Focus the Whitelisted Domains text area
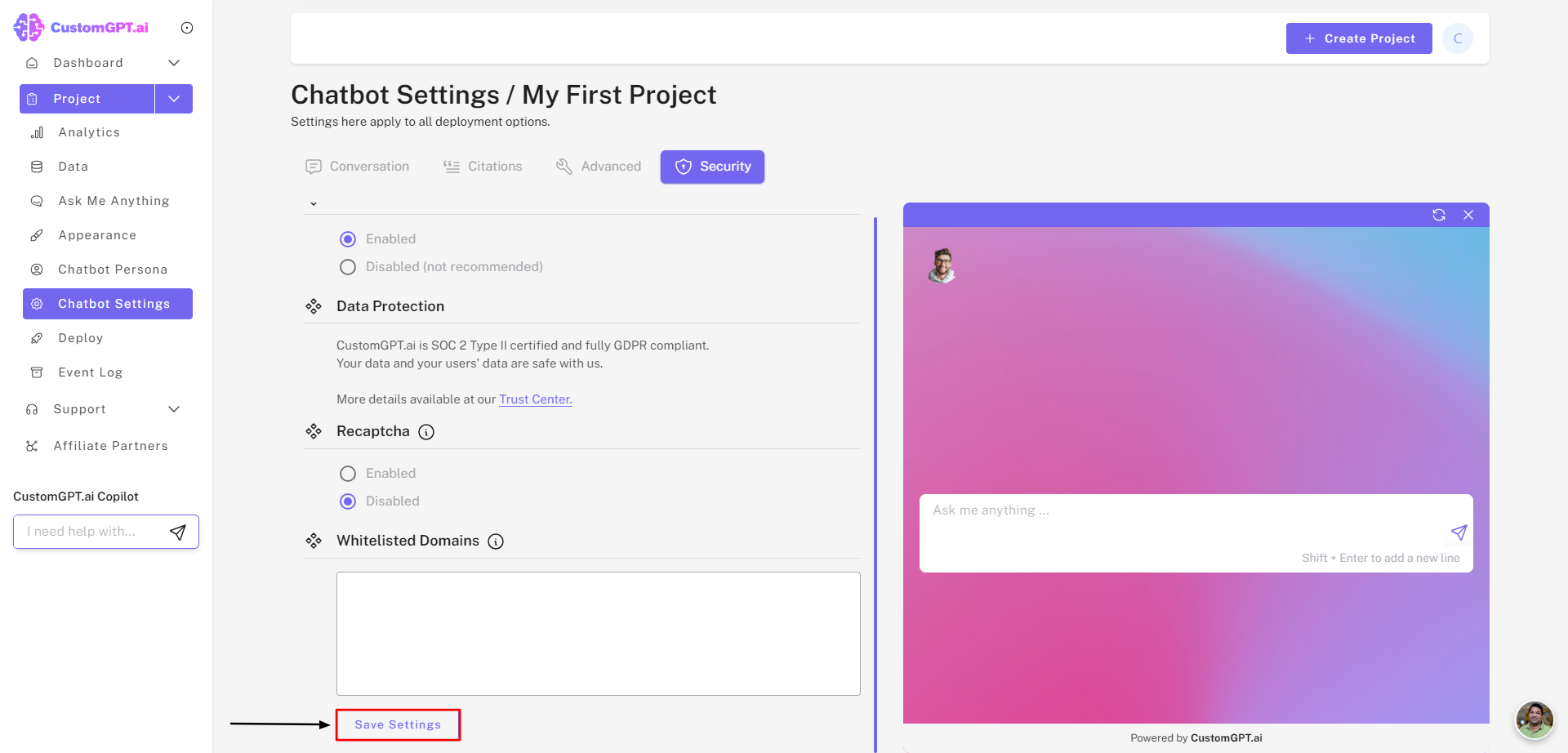This screenshot has height=753, width=1568. click(x=599, y=634)
